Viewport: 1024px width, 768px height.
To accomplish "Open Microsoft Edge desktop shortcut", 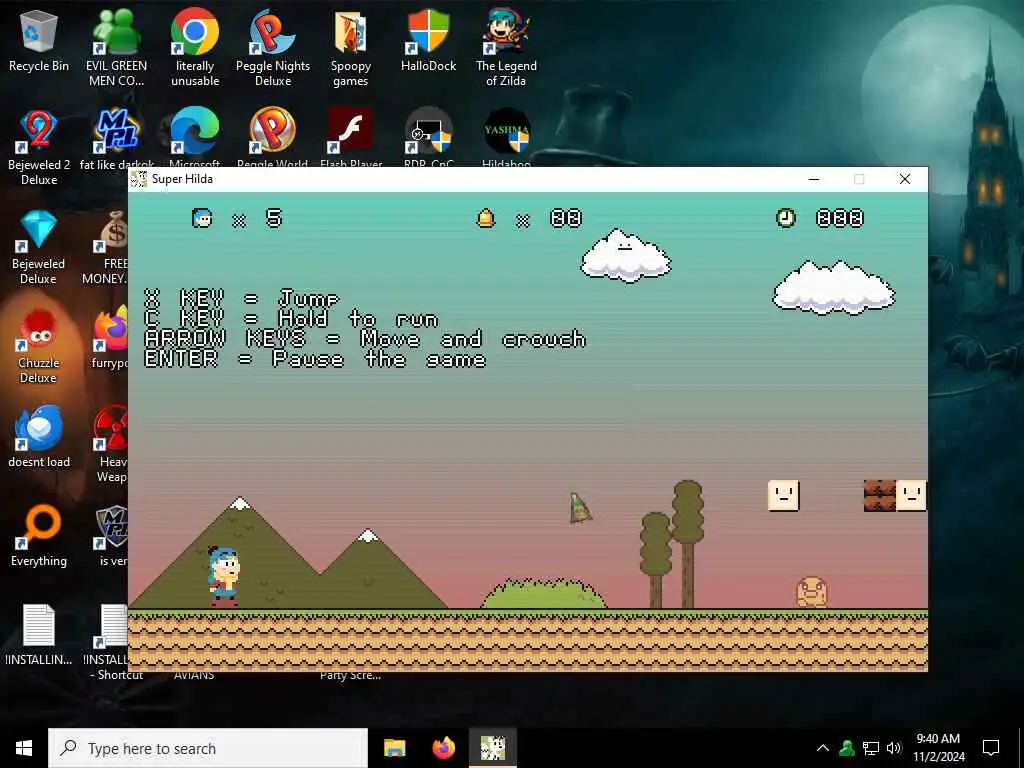I will tap(195, 137).
